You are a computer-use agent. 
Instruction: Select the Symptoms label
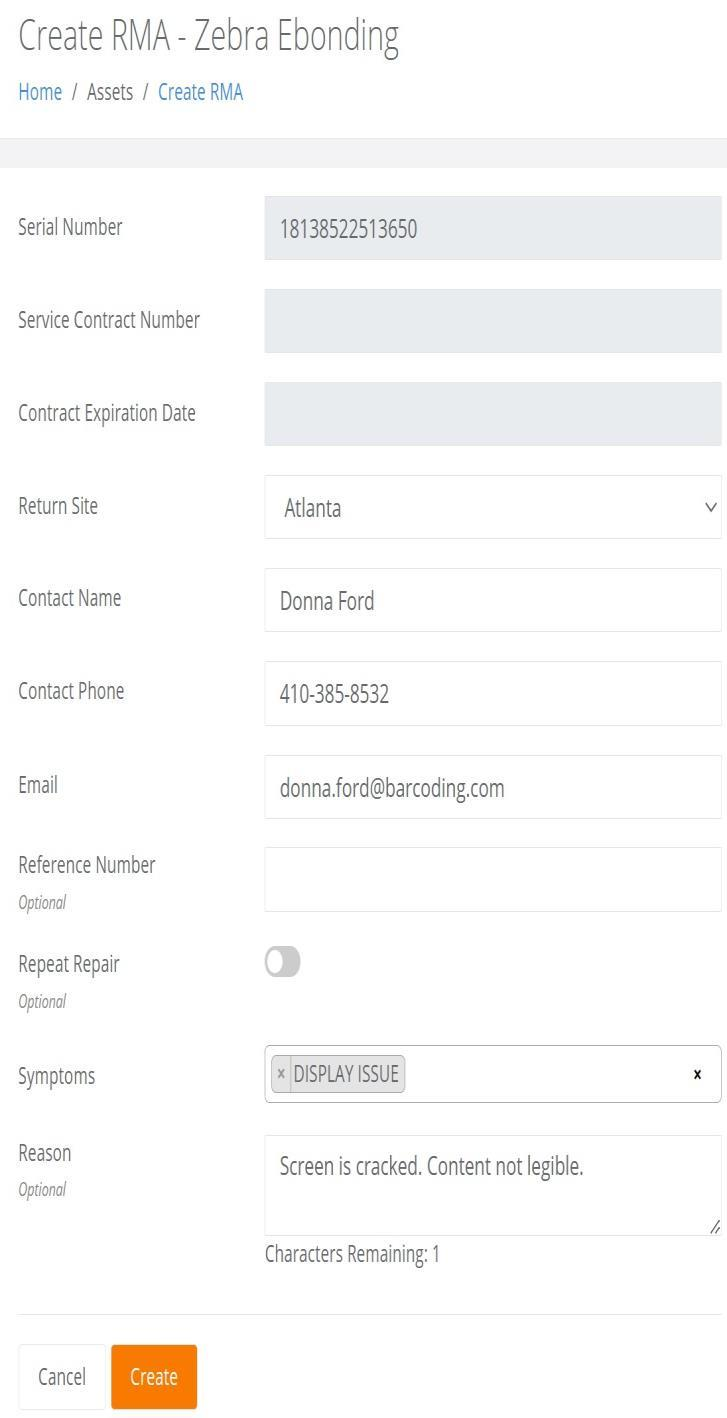point(57,1076)
